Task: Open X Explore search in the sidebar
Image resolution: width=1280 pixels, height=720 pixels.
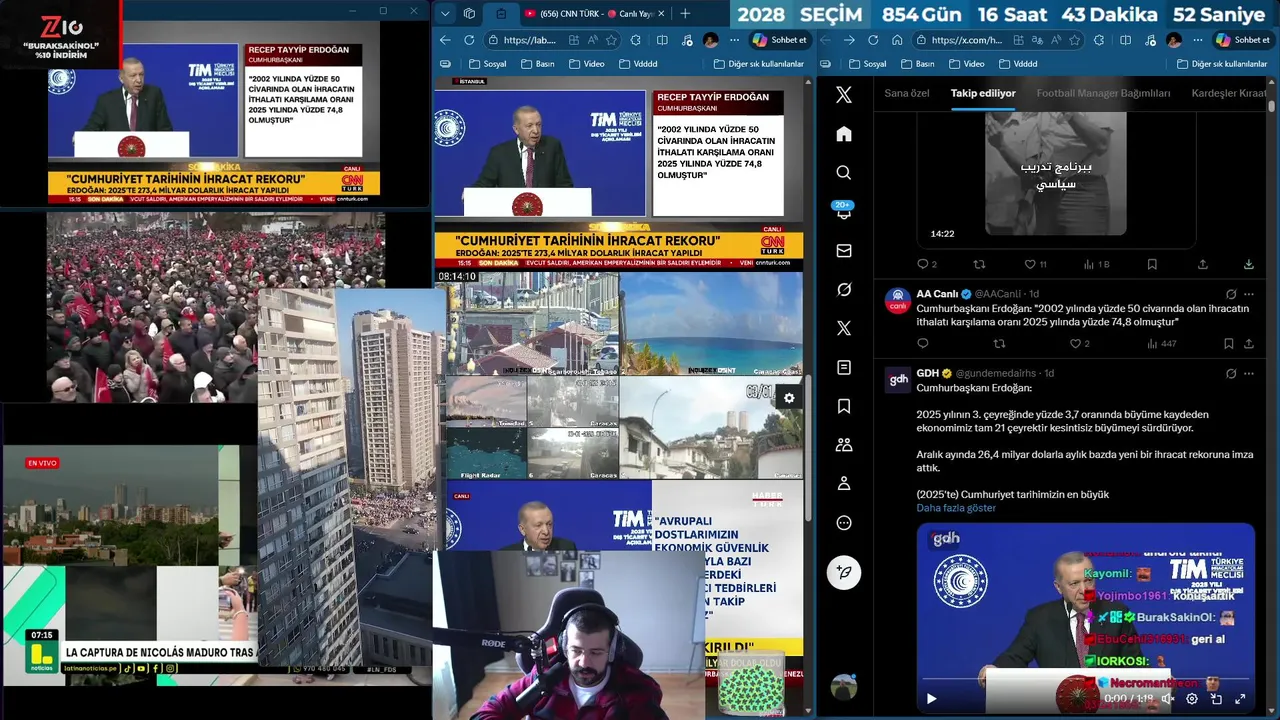Action: point(844,173)
